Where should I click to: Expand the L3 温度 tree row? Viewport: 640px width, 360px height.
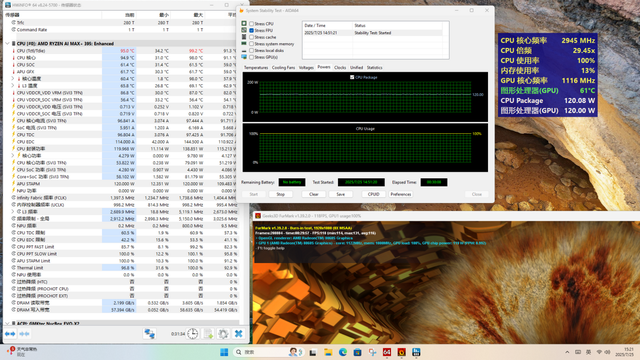click(13, 86)
